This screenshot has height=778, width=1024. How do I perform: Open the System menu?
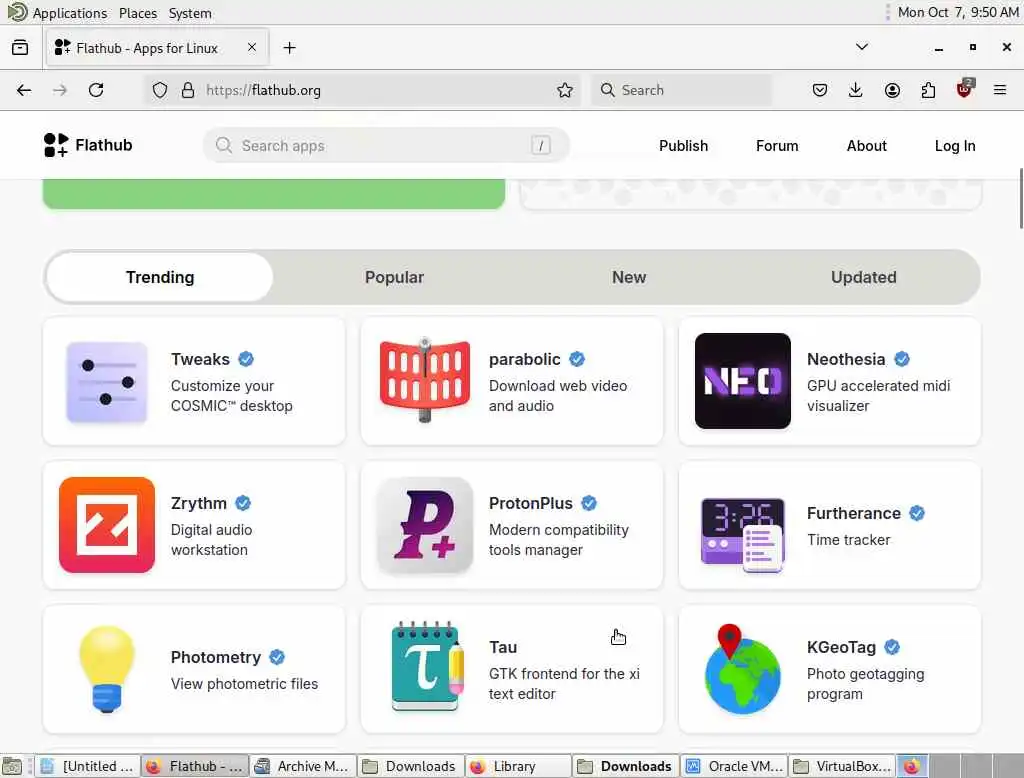coord(190,13)
